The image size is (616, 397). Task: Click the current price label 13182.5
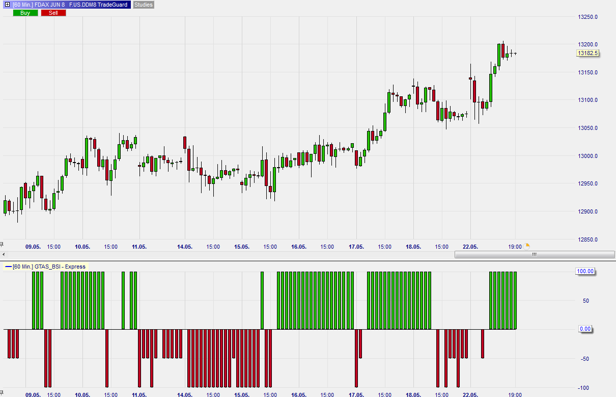tap(588, 53)
